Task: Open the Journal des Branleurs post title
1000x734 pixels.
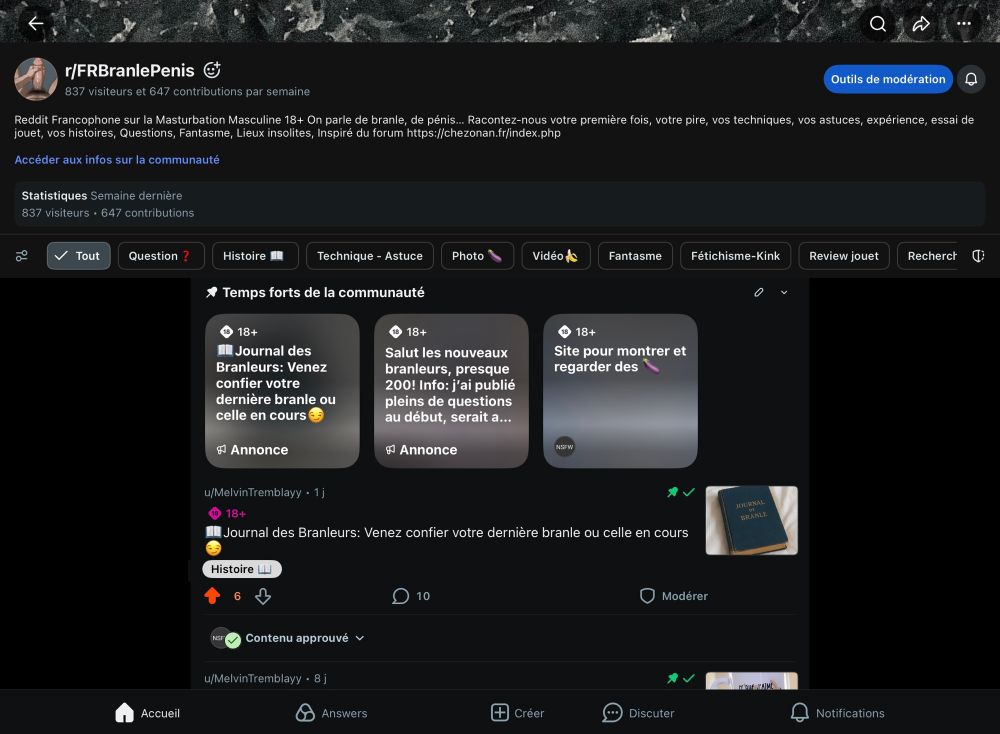Action: (x=446, y=540)
